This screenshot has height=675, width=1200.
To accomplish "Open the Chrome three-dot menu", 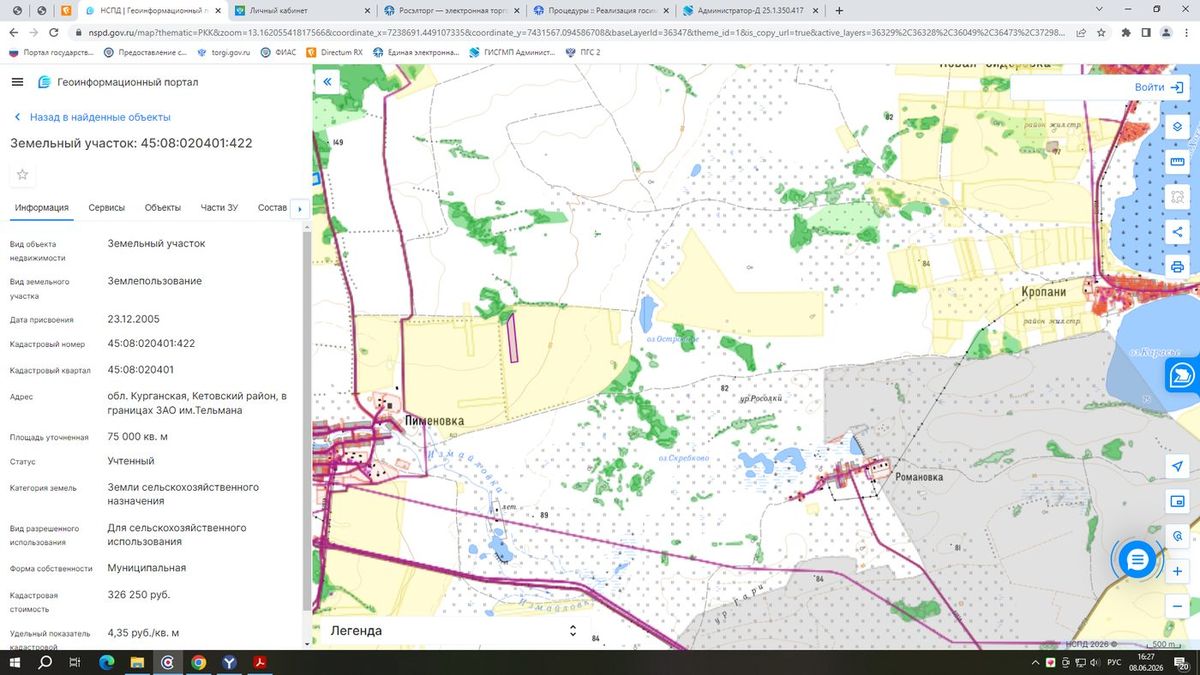I will (1186, 32).
